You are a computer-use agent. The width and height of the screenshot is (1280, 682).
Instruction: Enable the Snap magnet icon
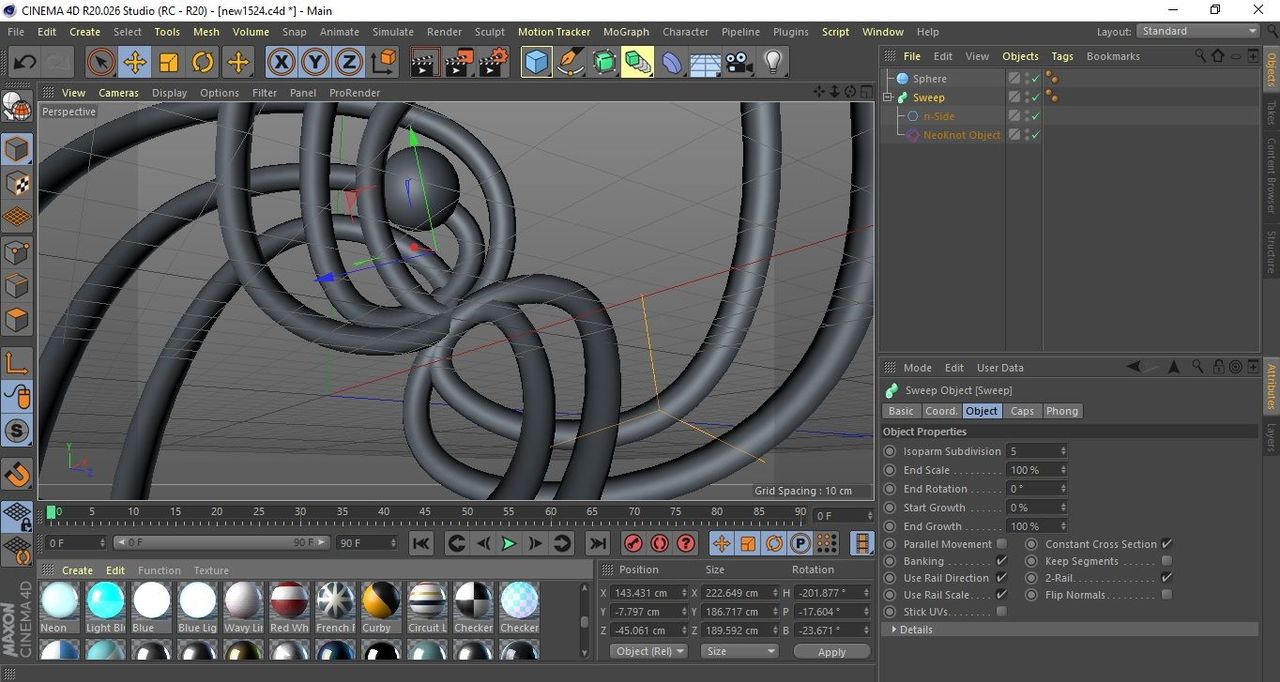(x=17, y=474)
